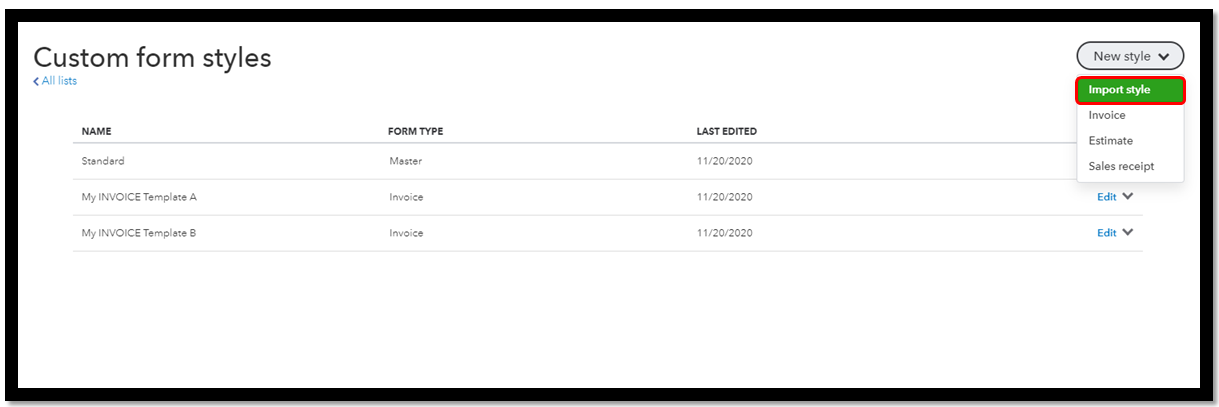The width and height of the screenshot is (1219, 407).
Task: Click the back chevron beside All lists
Action: (x=37, y=81)
